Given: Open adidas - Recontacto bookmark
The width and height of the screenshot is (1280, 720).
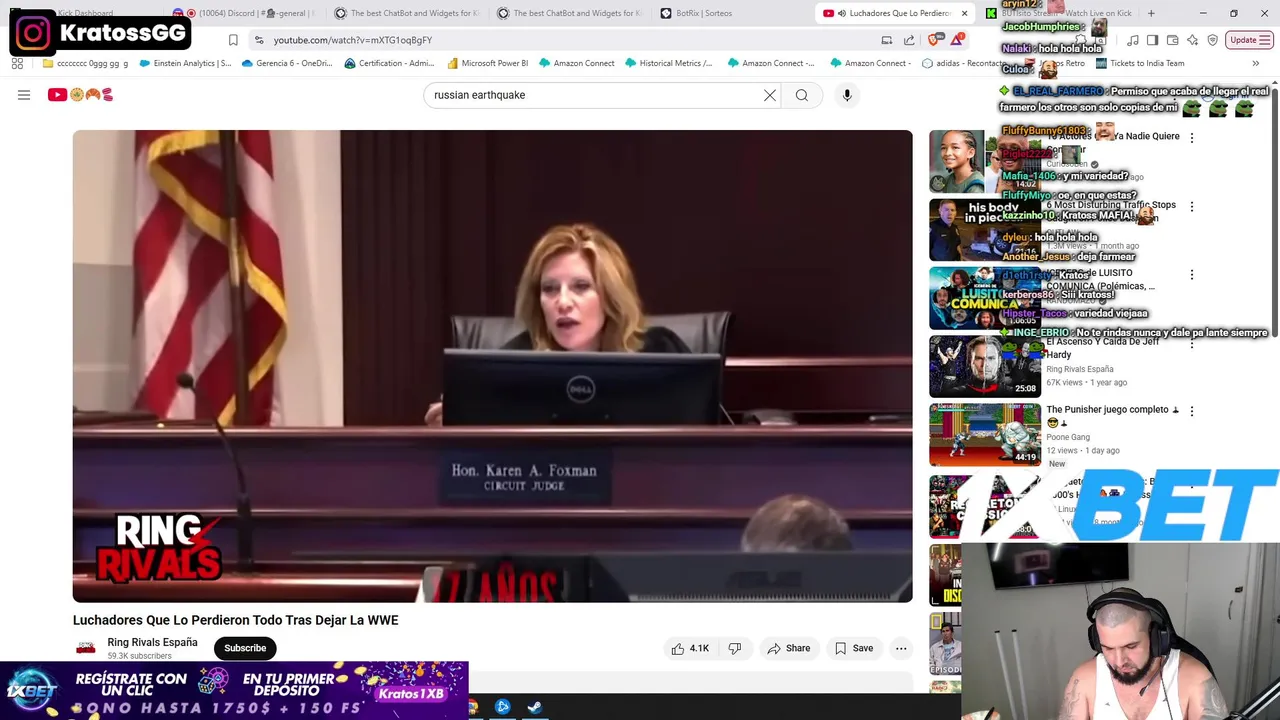Looking at the screenshot, I should 964,63.
